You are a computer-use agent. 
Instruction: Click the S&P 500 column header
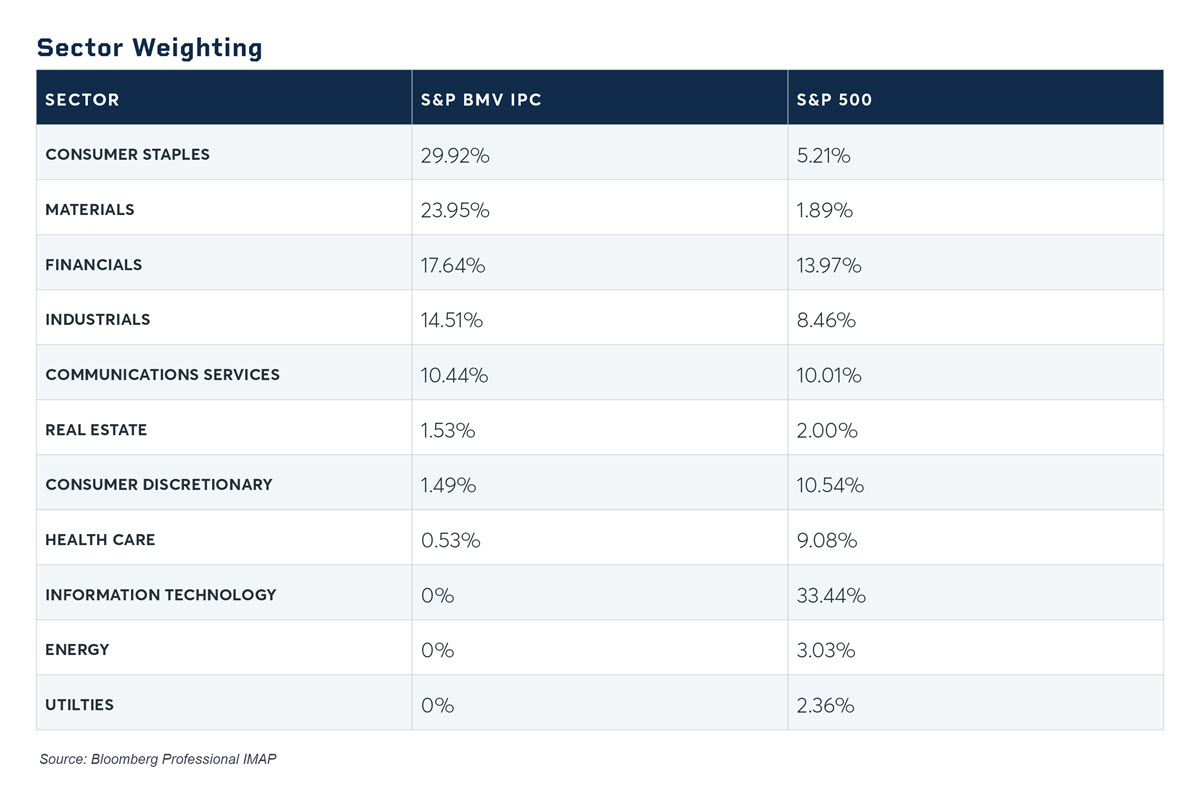pyautogui.click(x=834, y=100)
